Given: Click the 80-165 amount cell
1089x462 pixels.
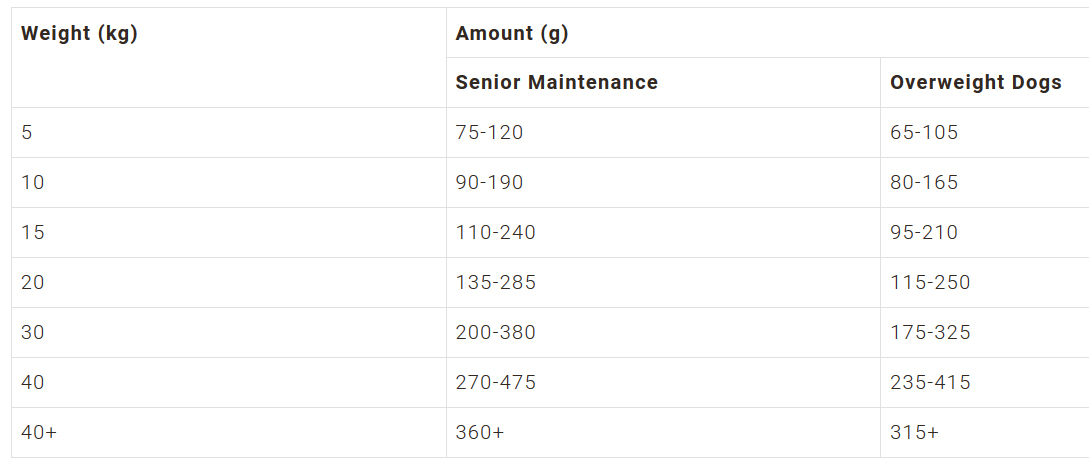Looking at the screenshot, I should tap(985, 183).
